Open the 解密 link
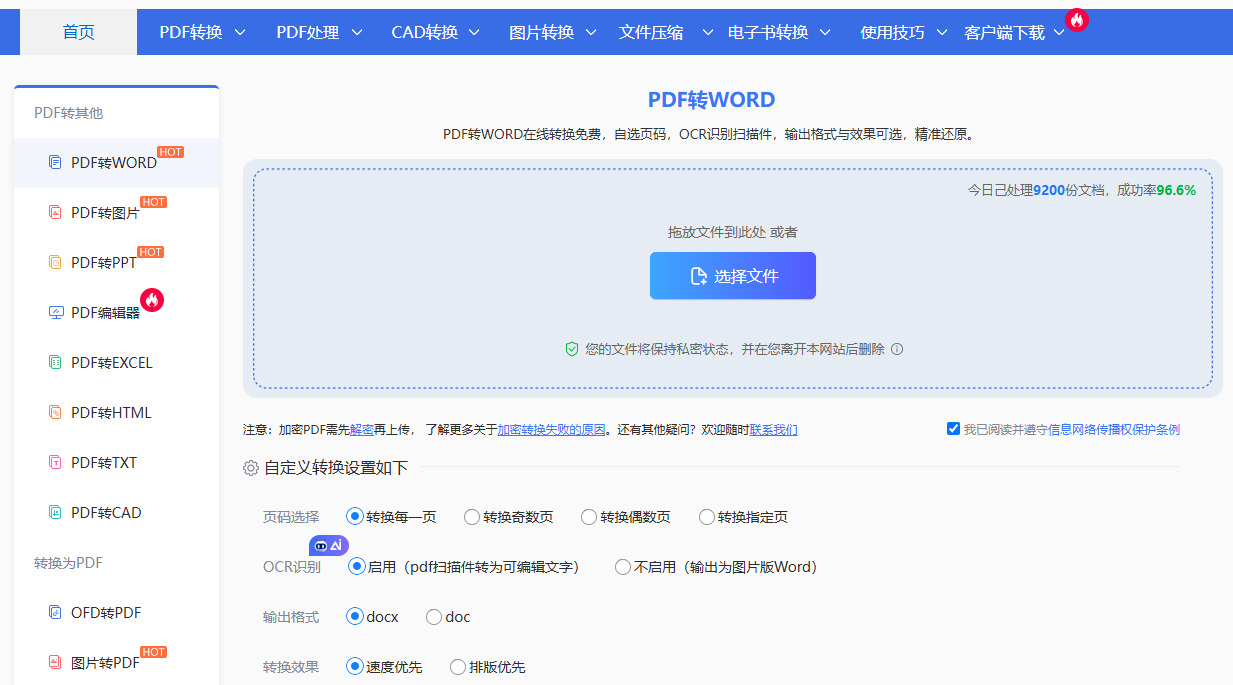Viewport: 1233px width, 685px height. 362,430
